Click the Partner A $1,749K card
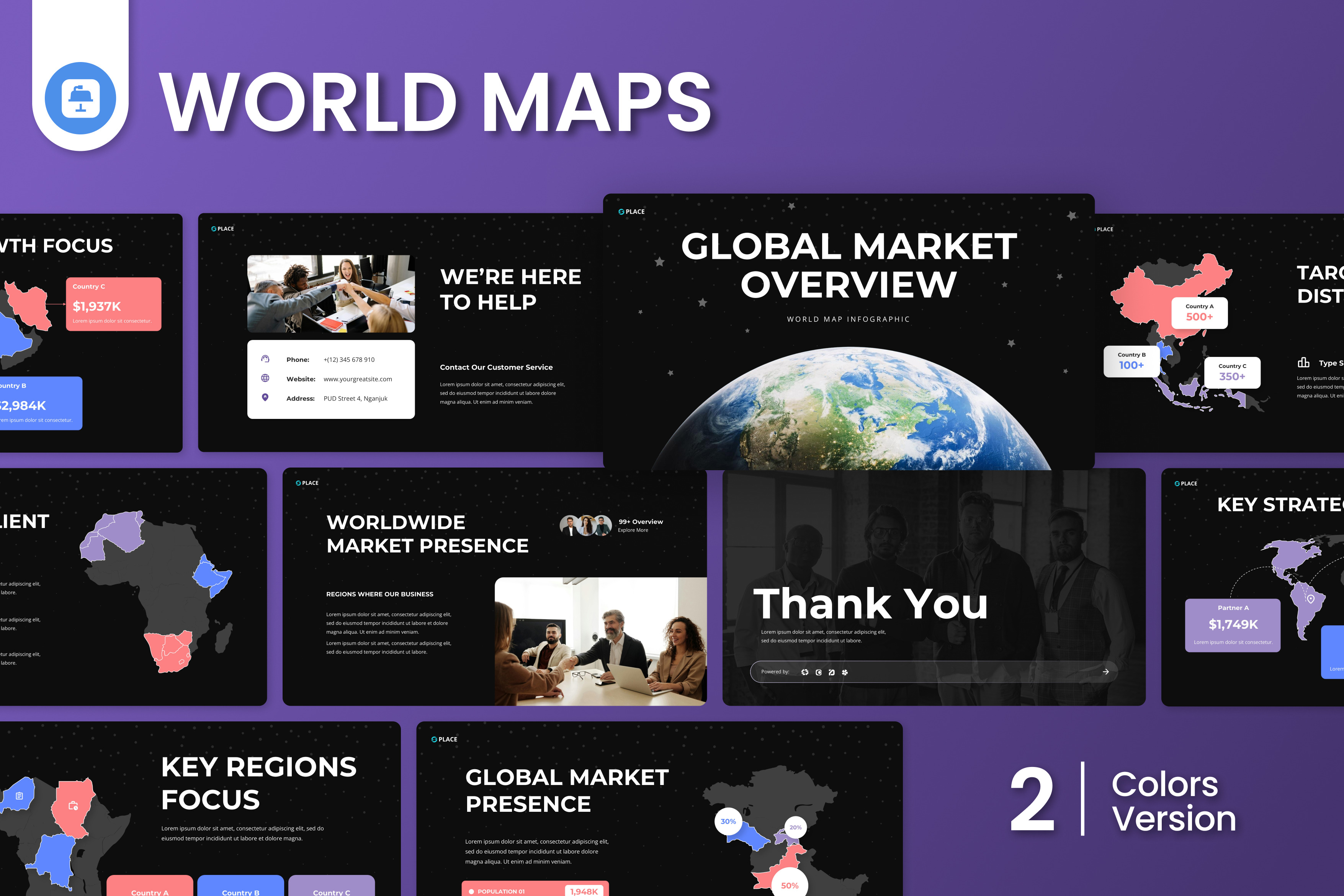Screen dimensions: 1344x896 1233,625
